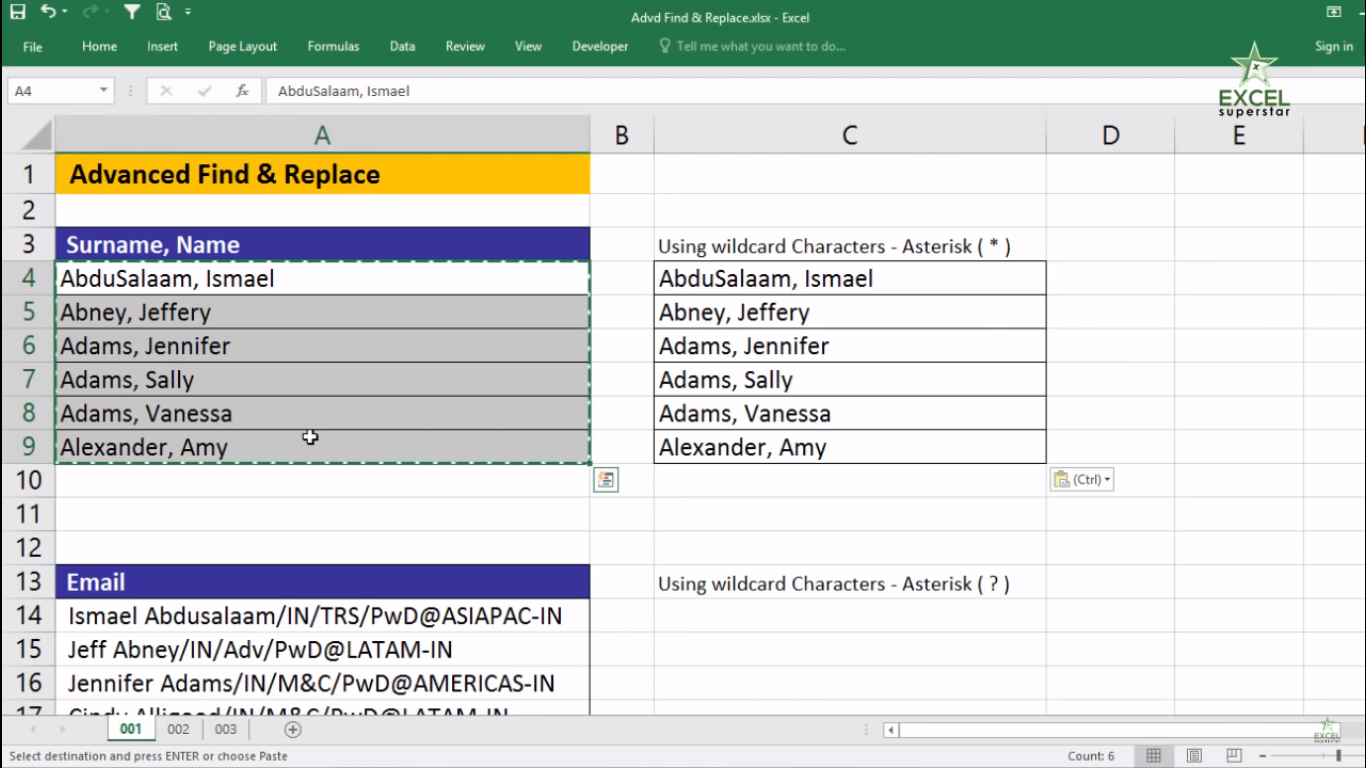
Task: Open the Customize Quick Access Toolbar arrow
Action: point(188,12)
